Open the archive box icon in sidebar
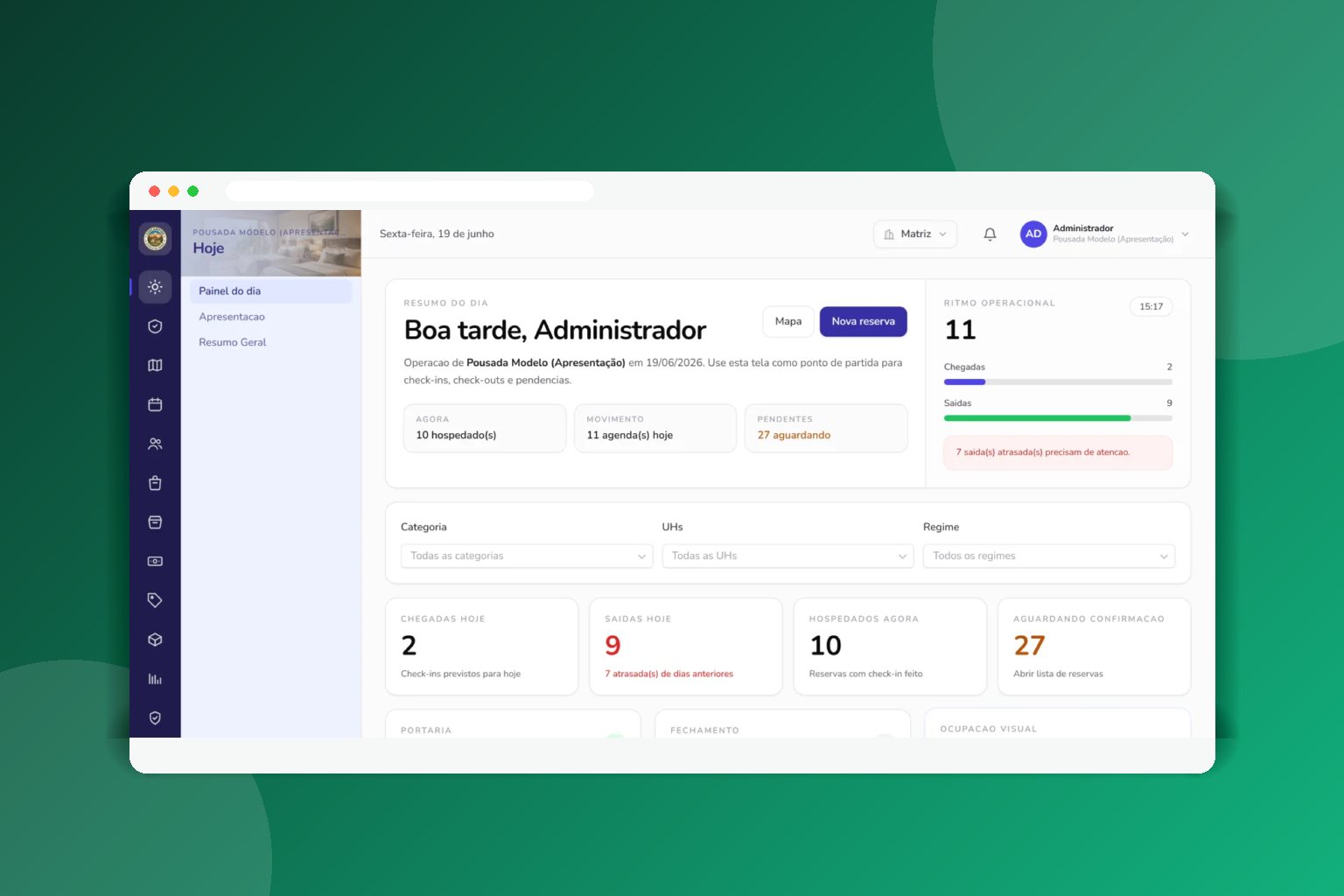 click(155, 522)
